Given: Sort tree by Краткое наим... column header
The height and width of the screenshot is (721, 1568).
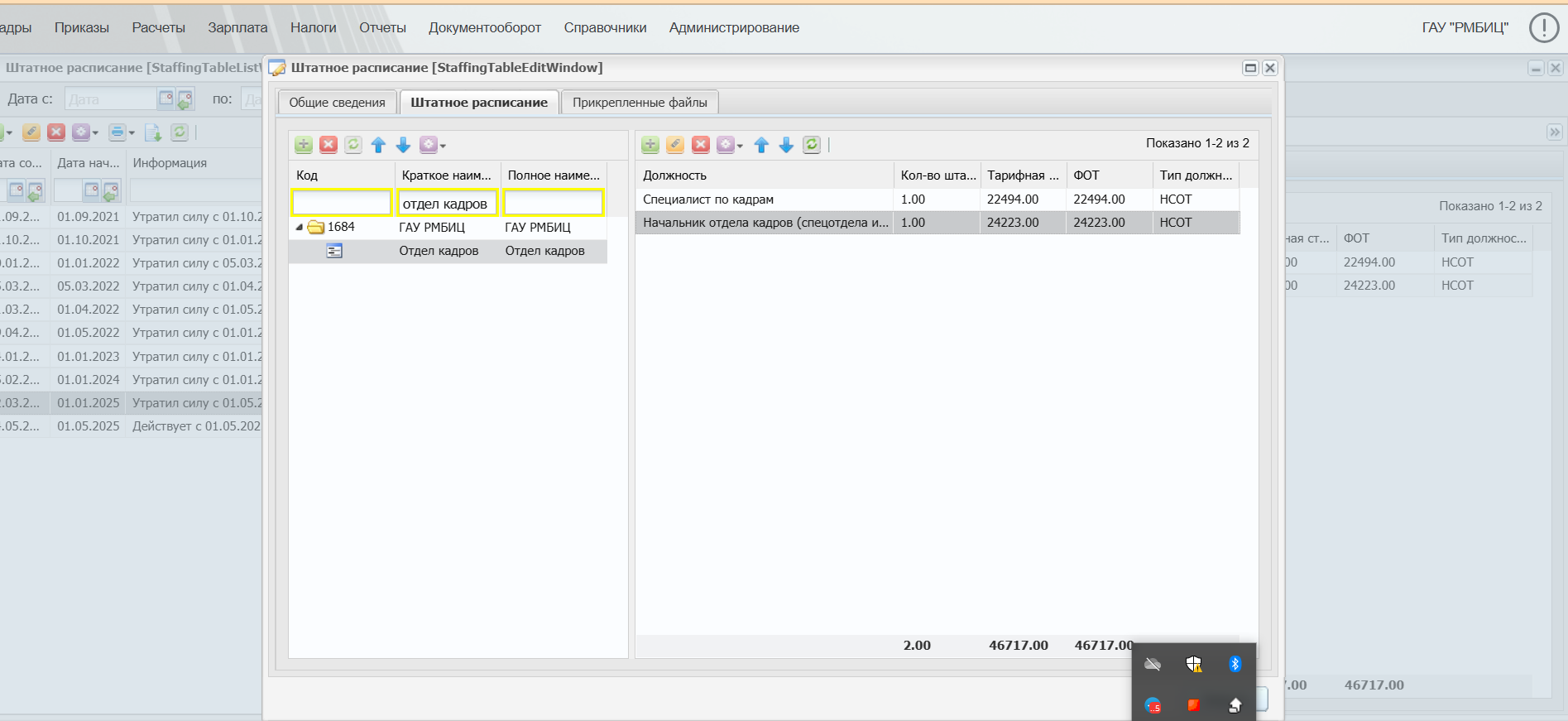Looking at the screenshot, I should coord(448,175).
